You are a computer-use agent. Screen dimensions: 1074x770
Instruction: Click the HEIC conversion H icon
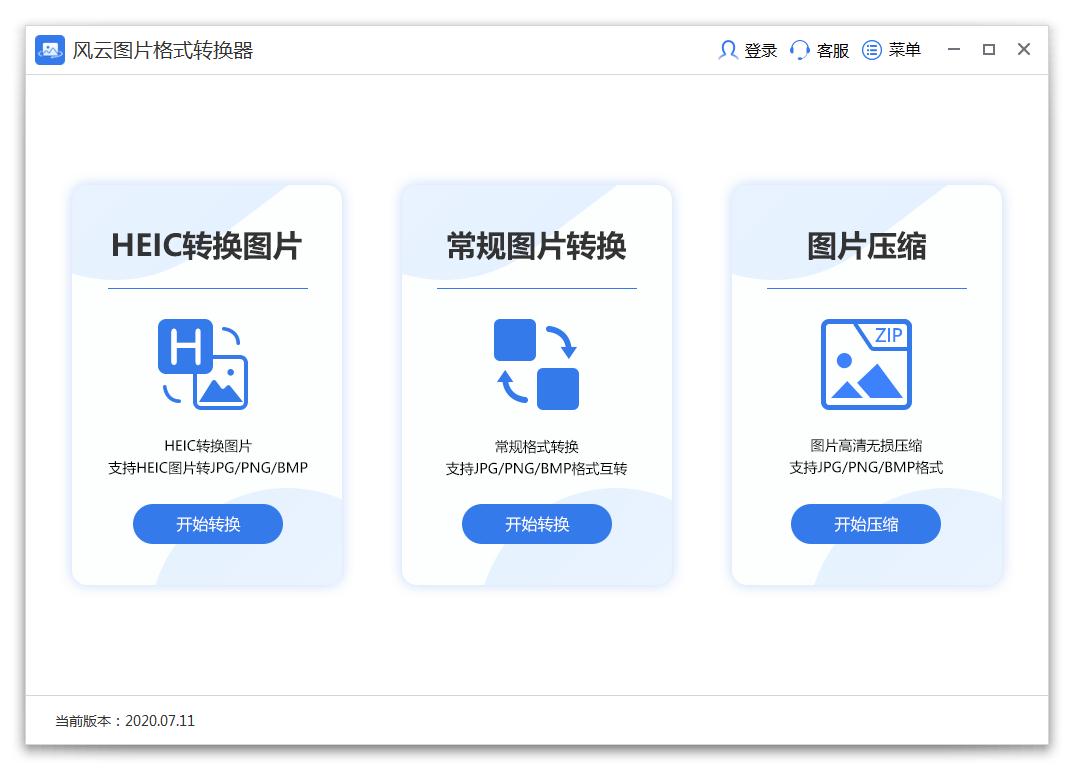point(203,364)
